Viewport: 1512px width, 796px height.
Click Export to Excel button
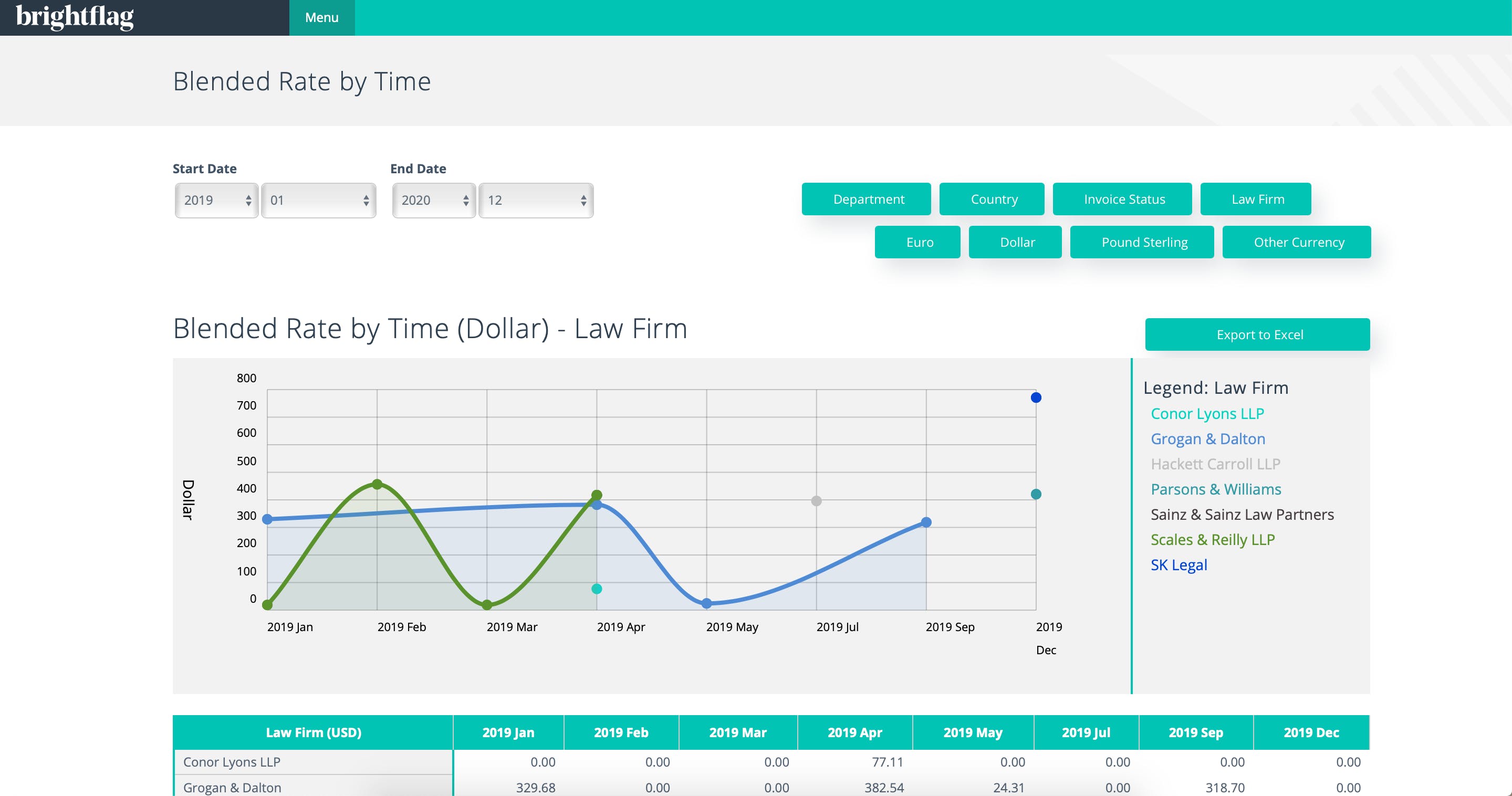tap(1257, 334)
